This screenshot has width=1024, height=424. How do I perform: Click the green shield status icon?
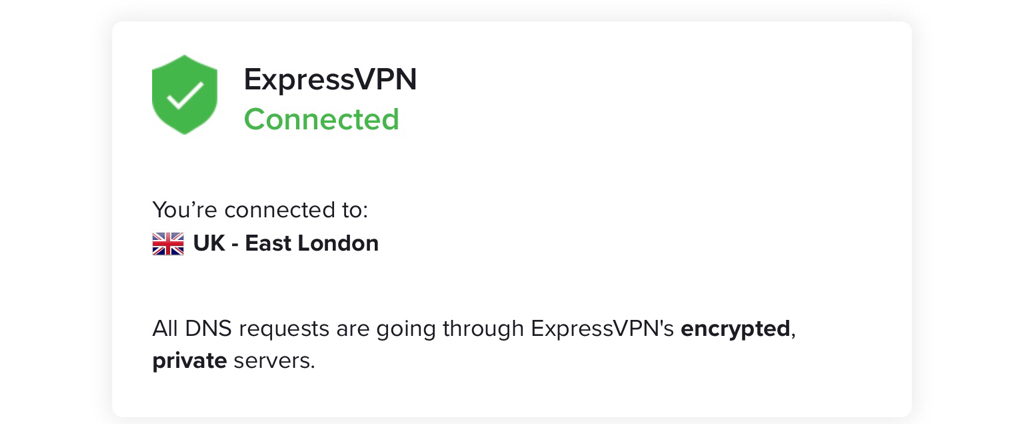(184, 95)
